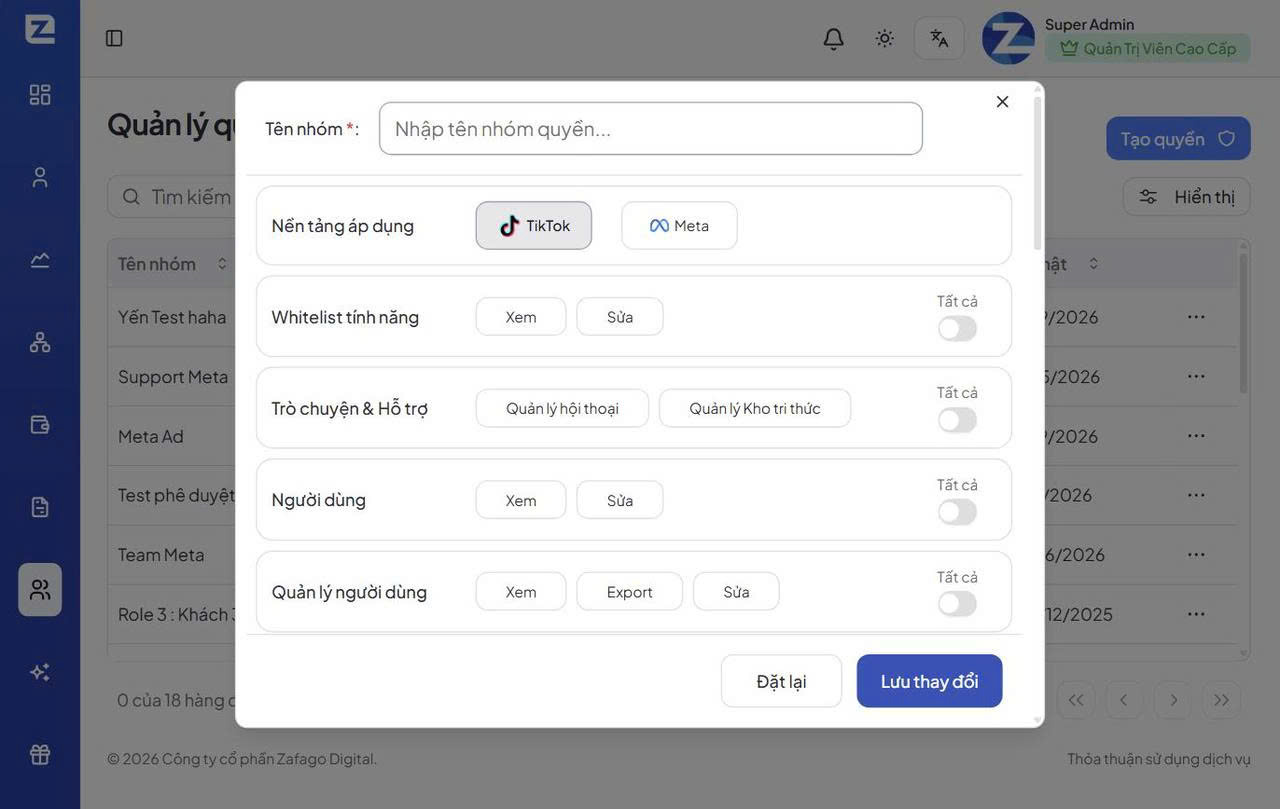Open the language translation icon
Viewport: 1280px width, 809px height.
(939, 38)
